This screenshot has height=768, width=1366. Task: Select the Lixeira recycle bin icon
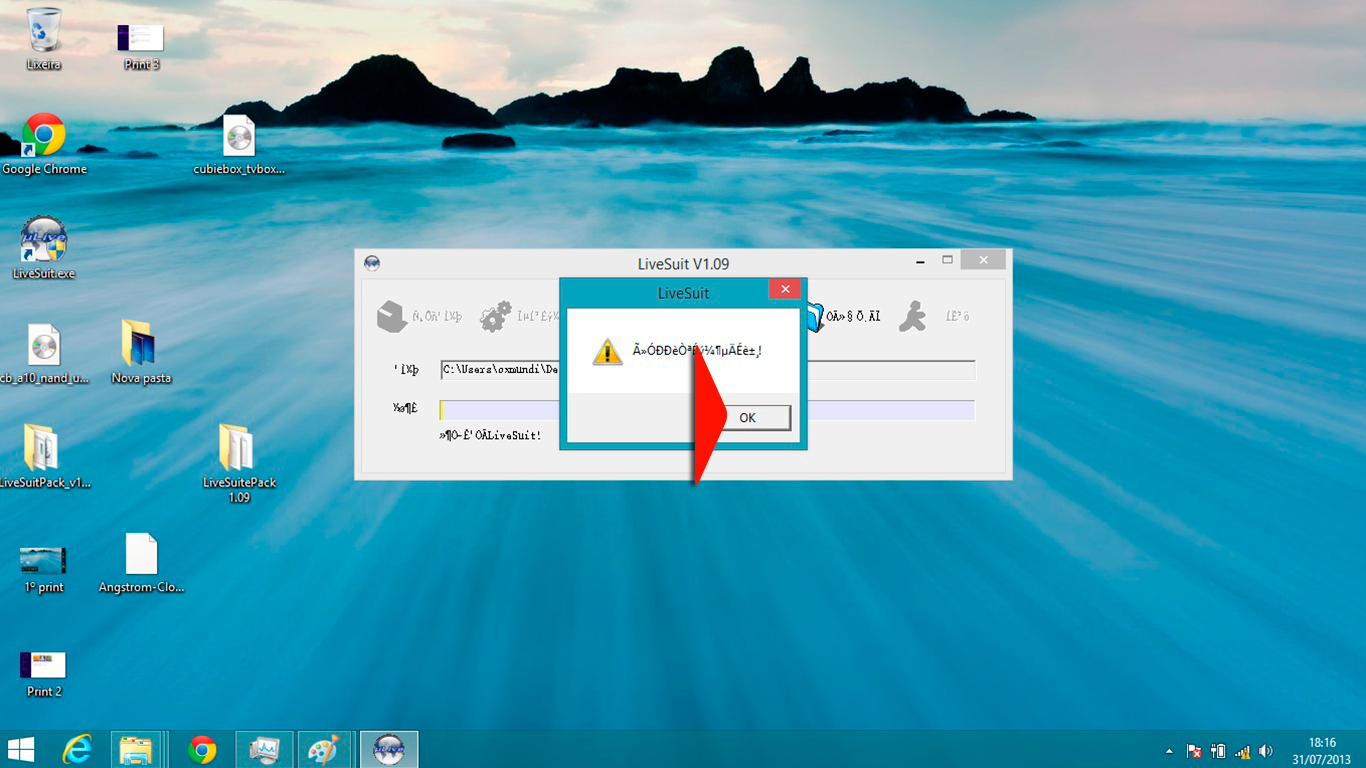(44, 39)
